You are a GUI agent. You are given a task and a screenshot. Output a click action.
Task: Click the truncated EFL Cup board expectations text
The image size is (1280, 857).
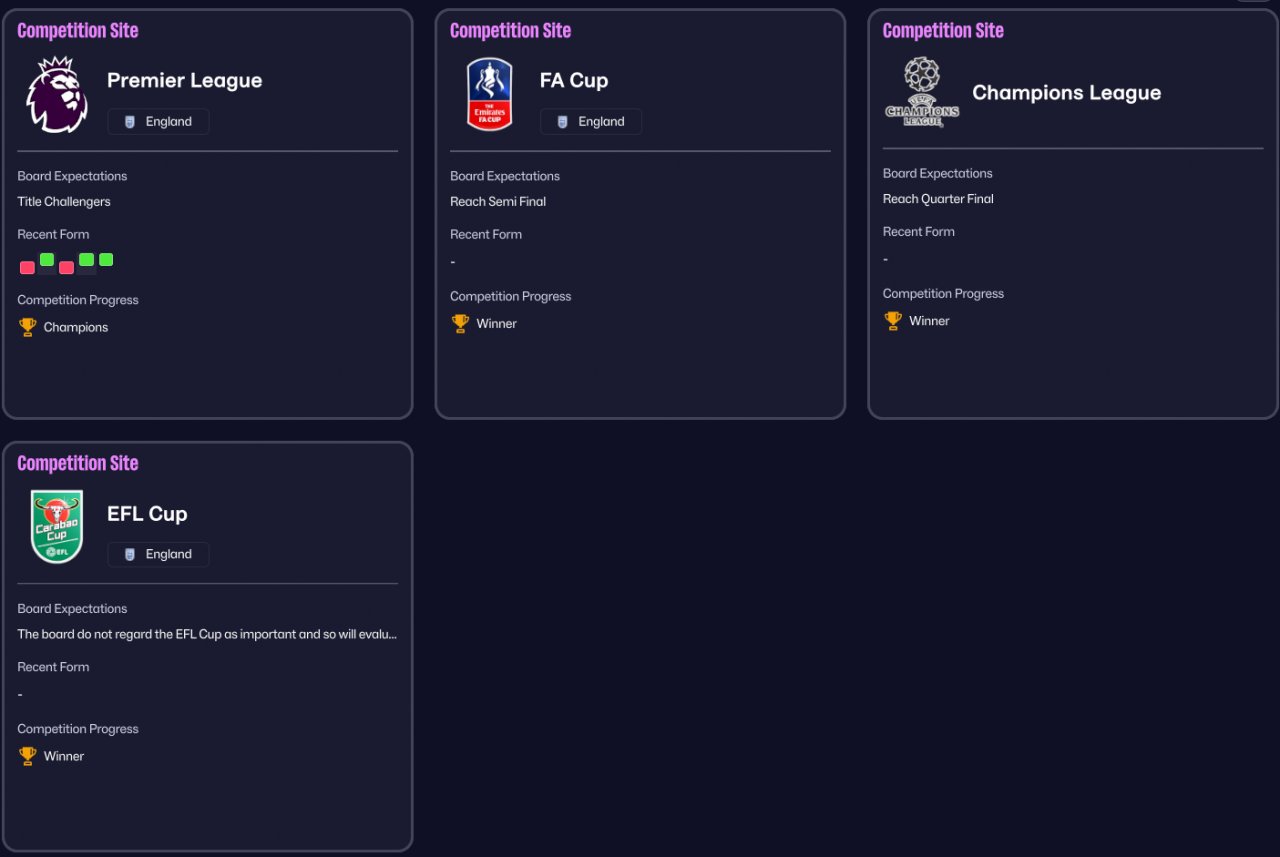click(207, 634)
